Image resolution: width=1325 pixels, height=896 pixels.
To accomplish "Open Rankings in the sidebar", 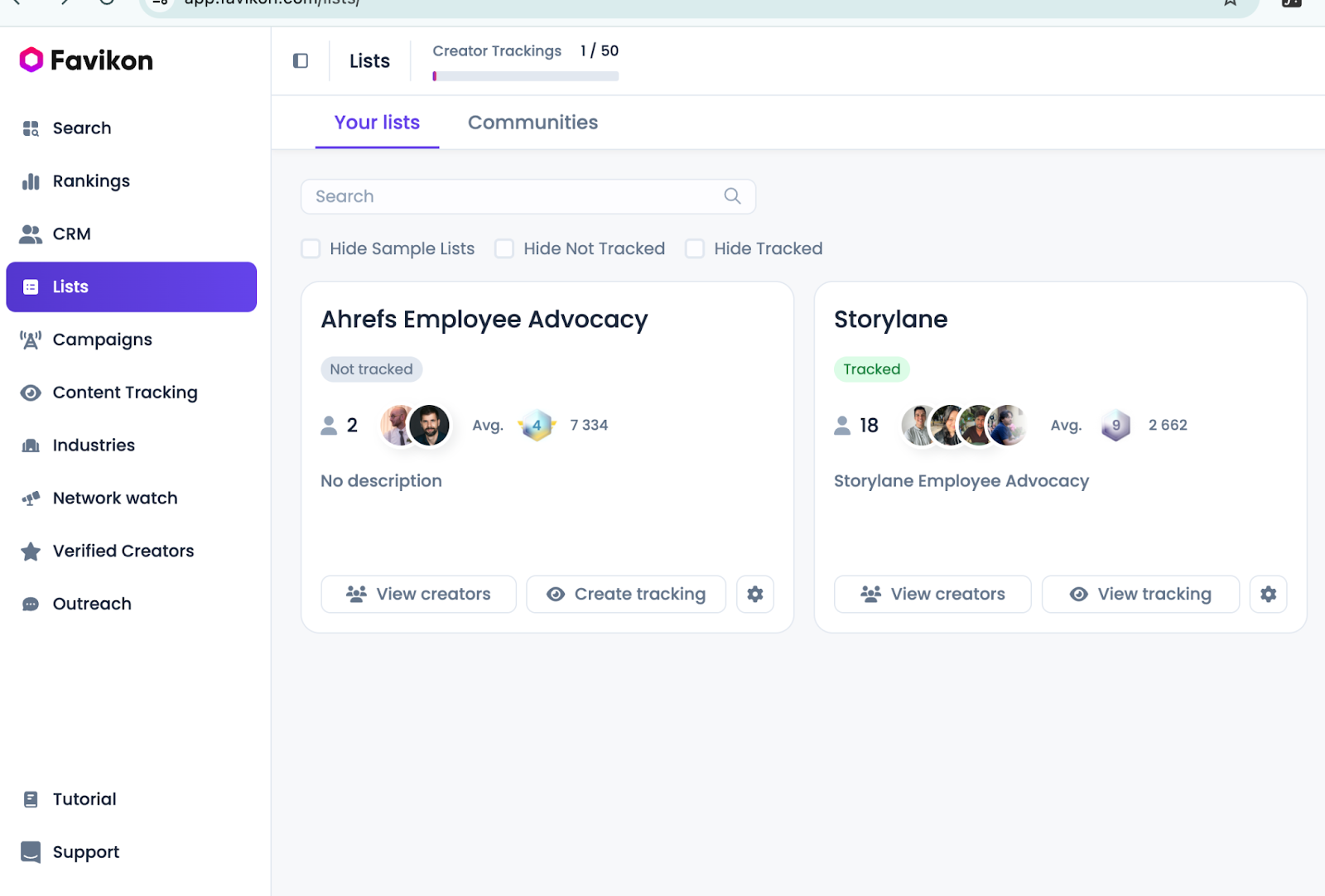I will (131, 181).
